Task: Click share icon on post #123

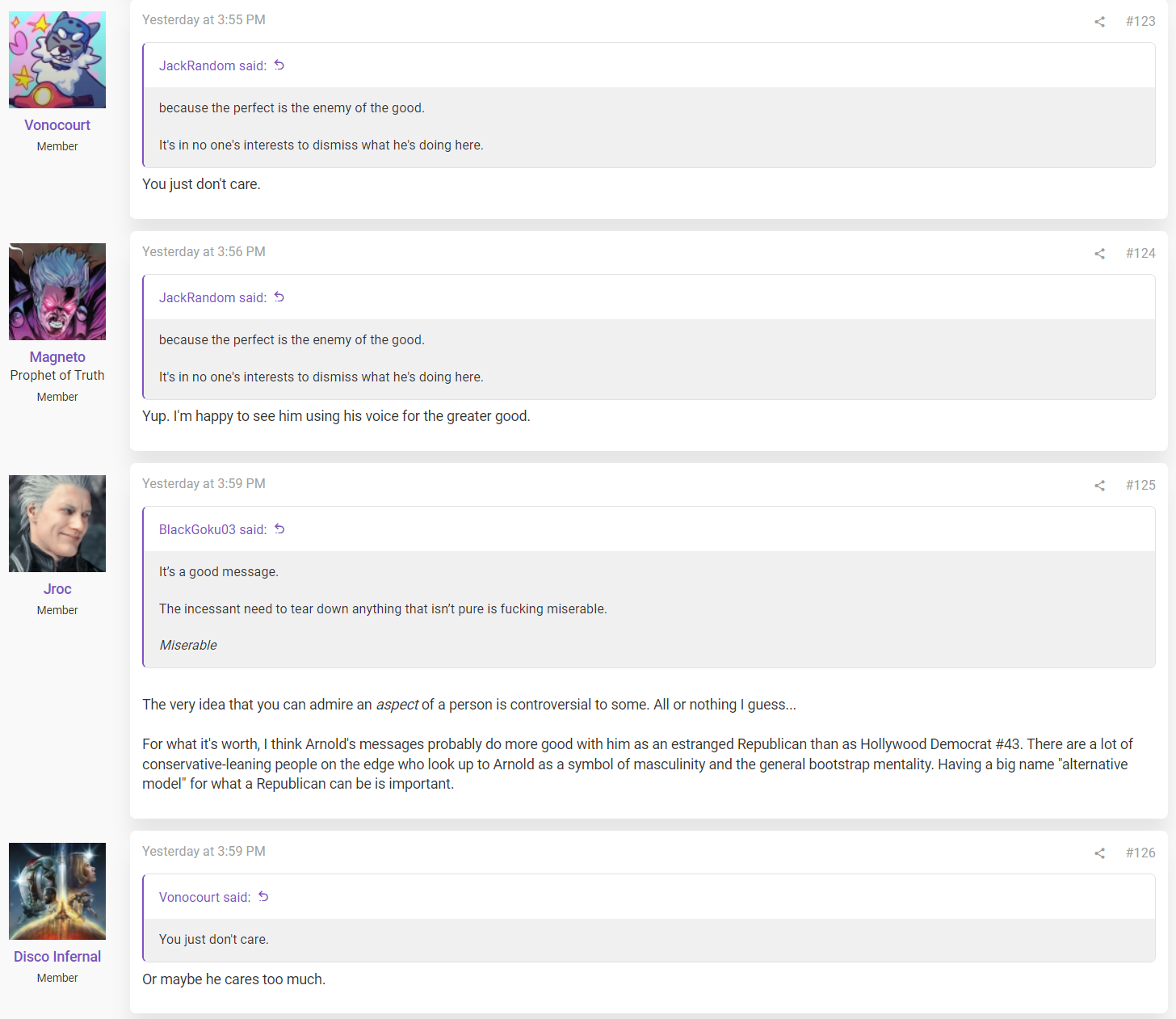Action: pyautogui.click(x=1099, y=22)
